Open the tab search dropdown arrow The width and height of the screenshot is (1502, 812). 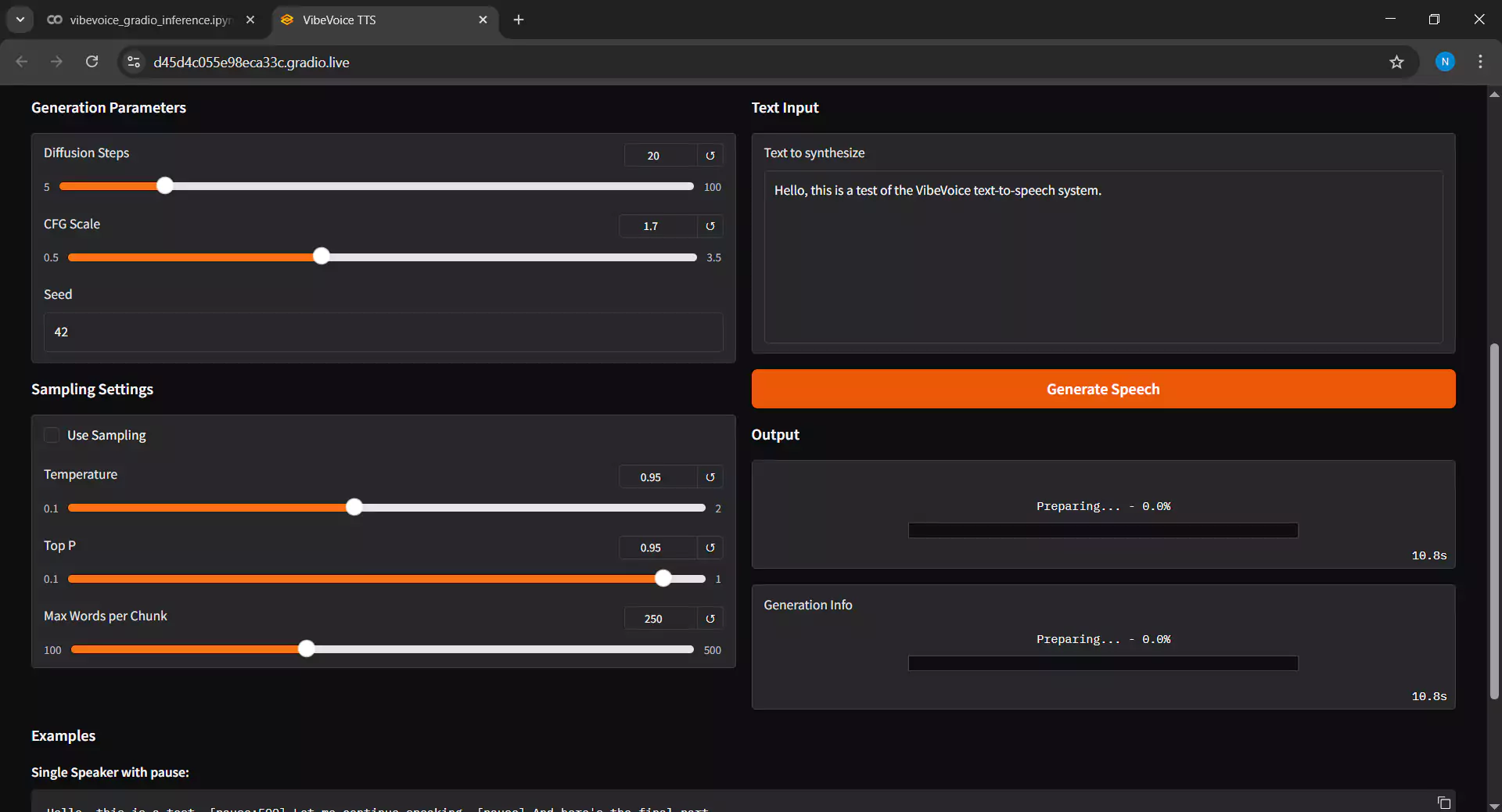click(20, 20)
